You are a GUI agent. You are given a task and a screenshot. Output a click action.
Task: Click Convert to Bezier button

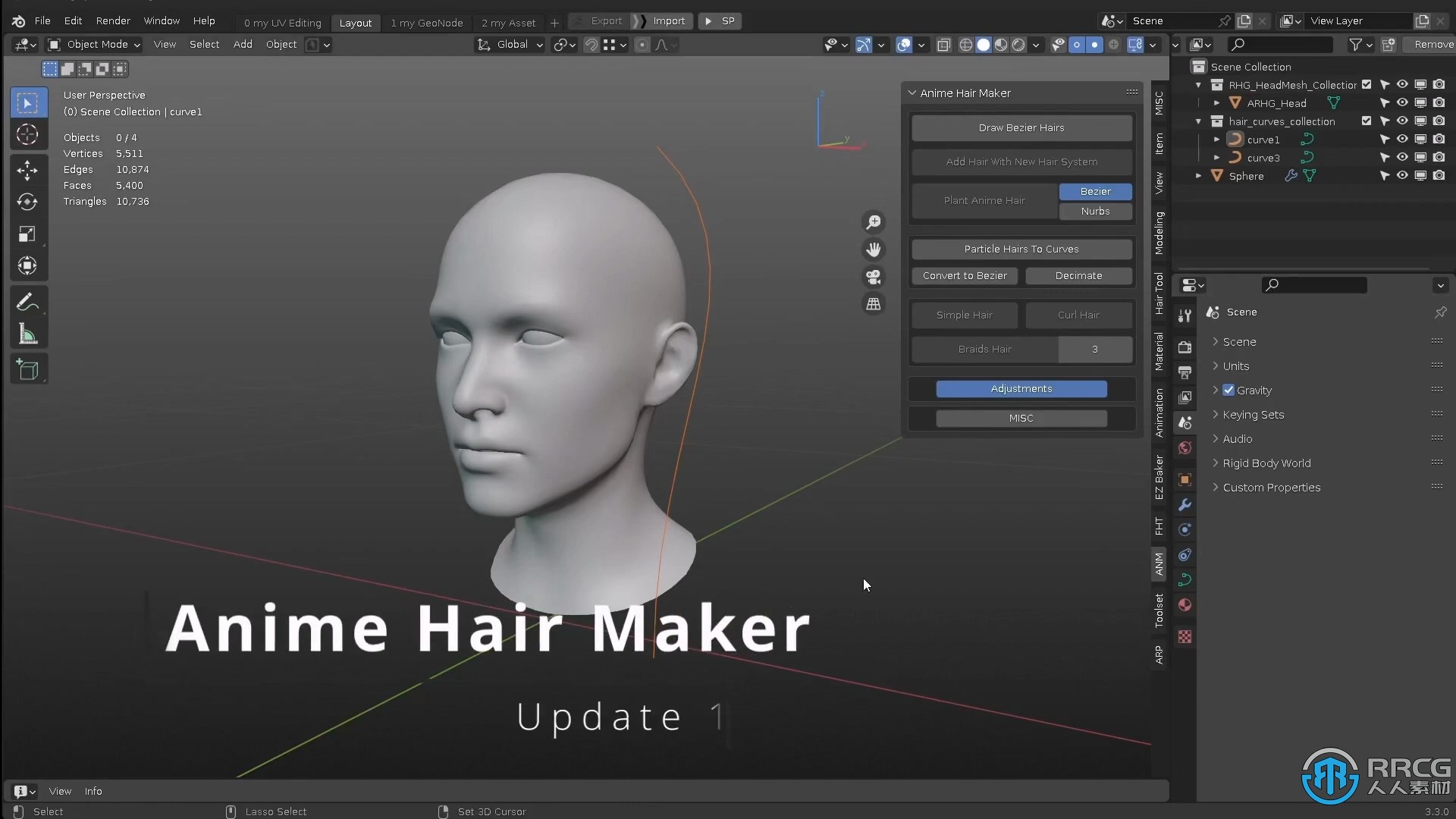[965, 275]
